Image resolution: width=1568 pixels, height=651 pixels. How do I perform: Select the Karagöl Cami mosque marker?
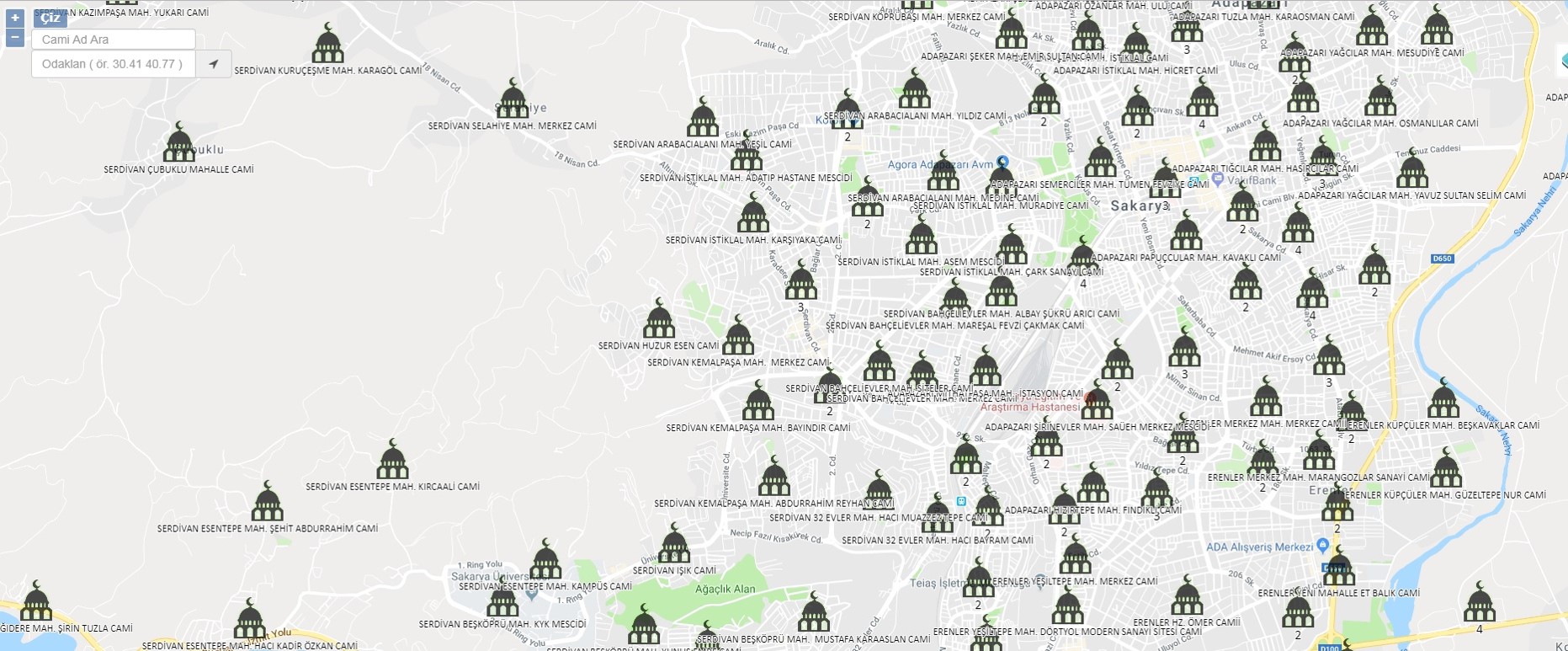coord(327,45)
